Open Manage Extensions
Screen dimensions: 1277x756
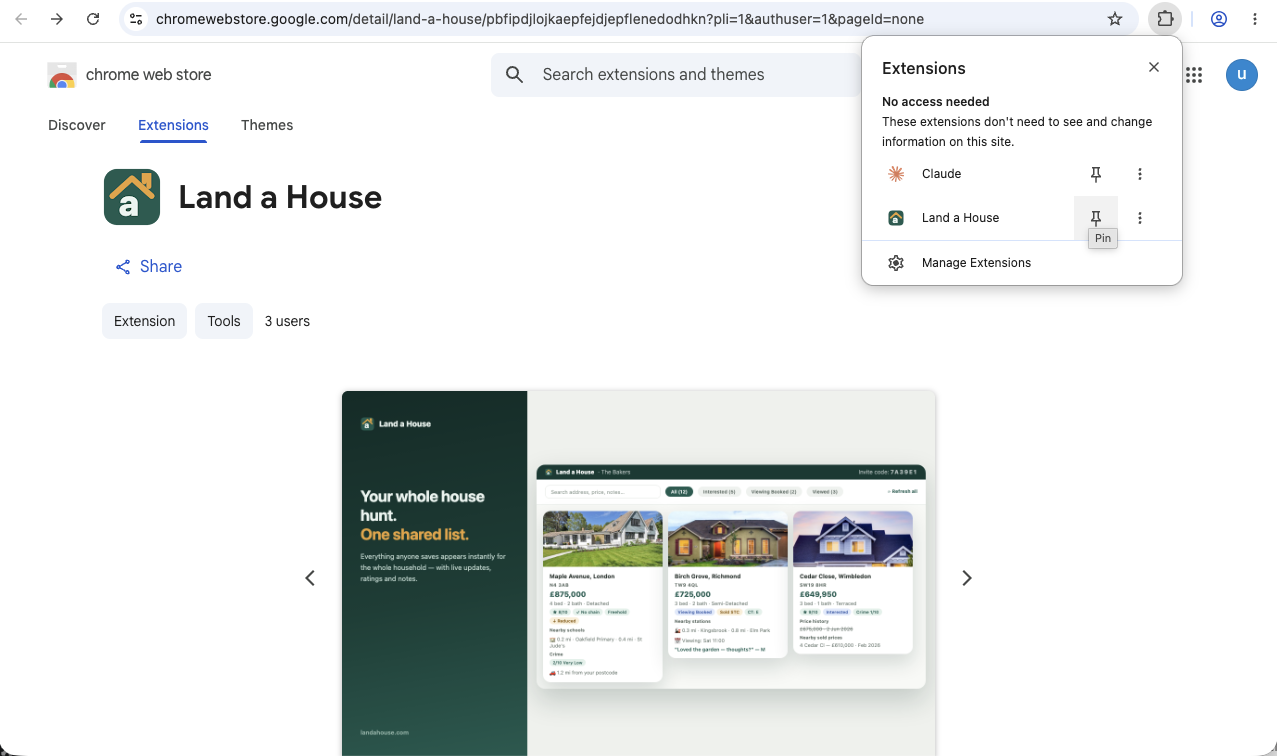pos(1022,263)
